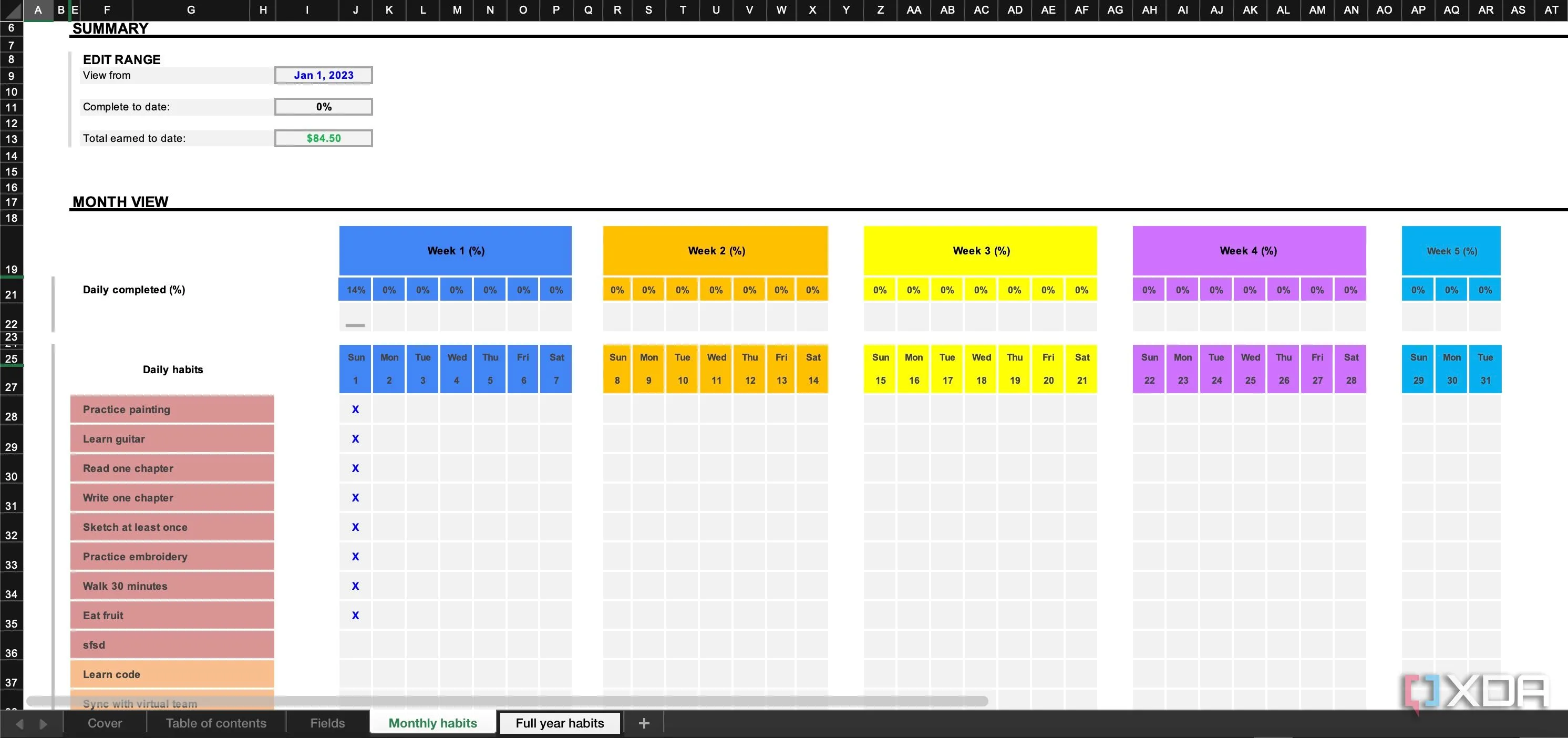Select the Sketch at least once label
The height and width of the screenshot is (738, 1568).
coord(172,527)
